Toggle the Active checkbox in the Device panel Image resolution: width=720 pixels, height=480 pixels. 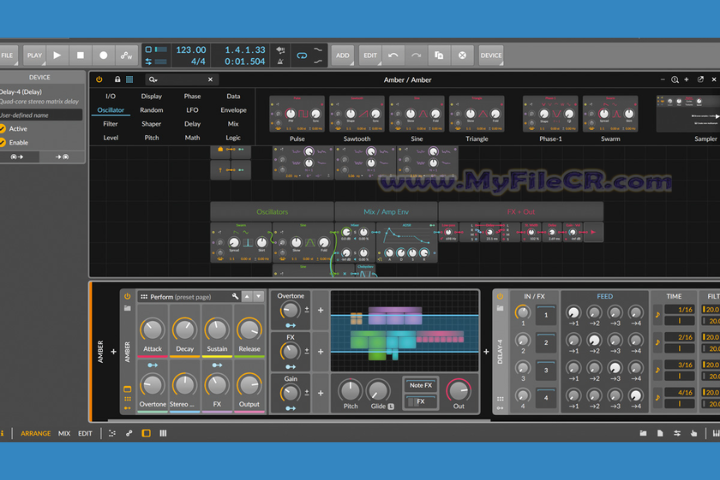coord(3,129)
